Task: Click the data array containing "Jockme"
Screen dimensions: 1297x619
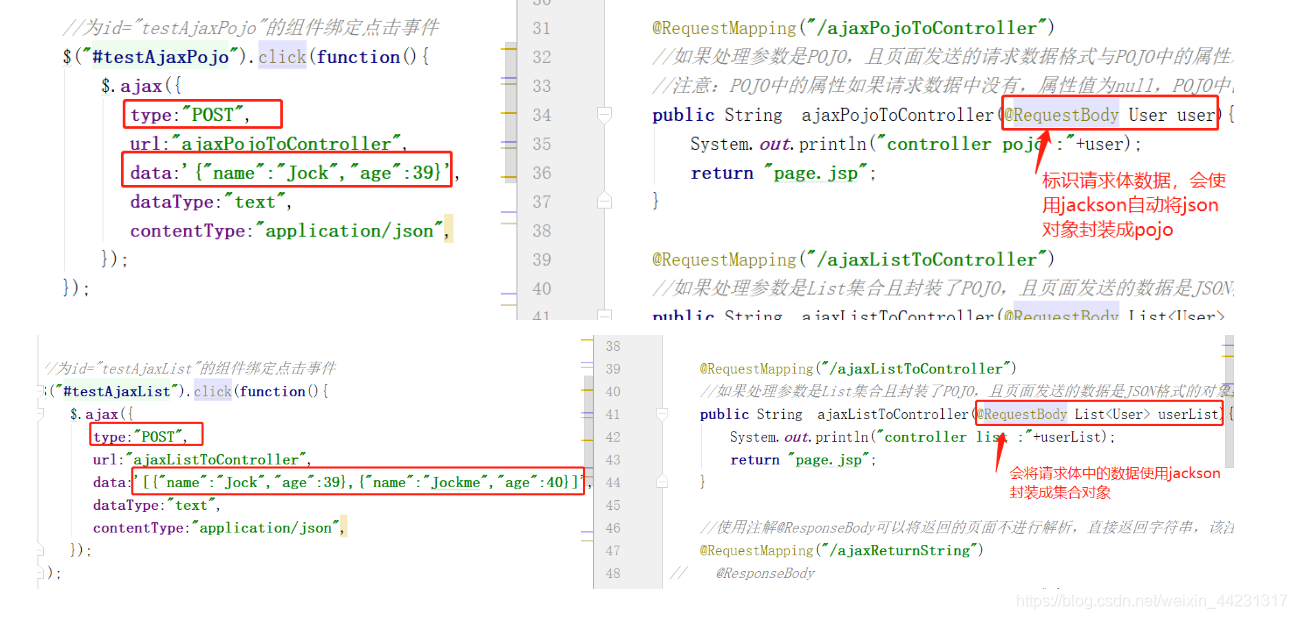Action: click(x=359, y=483)
